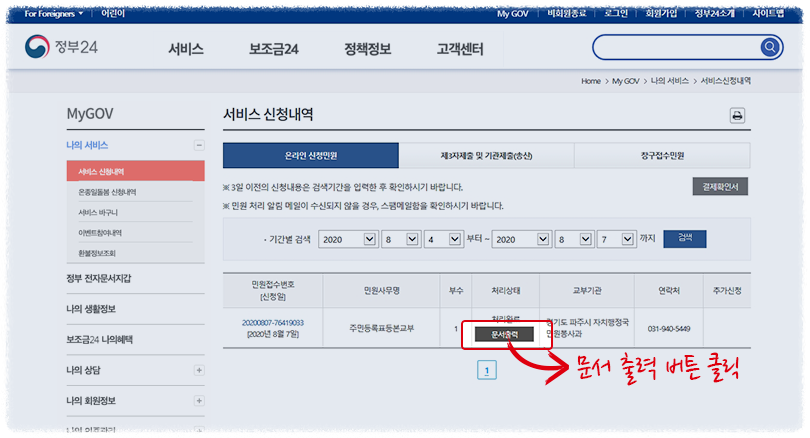The width and height of the screenshot is (810, 438).
Task: Click the search magnifier icon
Action: tap(769, 48)
